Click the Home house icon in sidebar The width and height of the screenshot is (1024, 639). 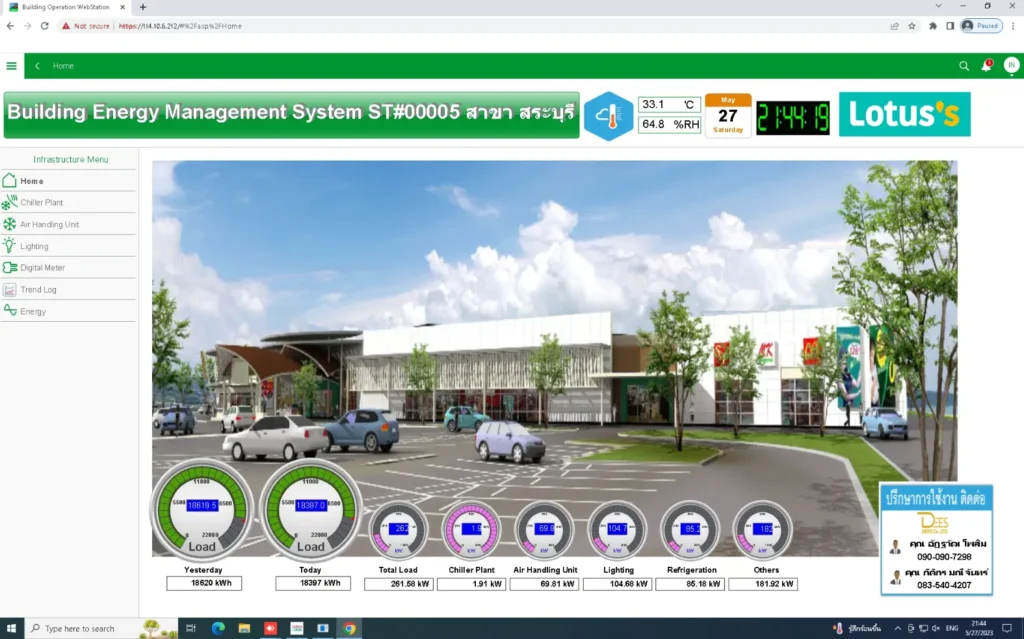[9, 180]
